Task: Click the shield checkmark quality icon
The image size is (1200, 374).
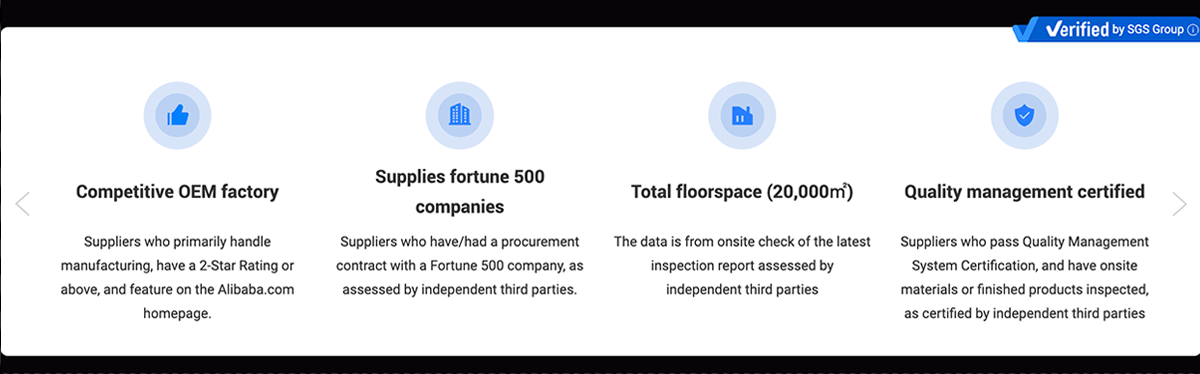Action: pos(1024,116)
